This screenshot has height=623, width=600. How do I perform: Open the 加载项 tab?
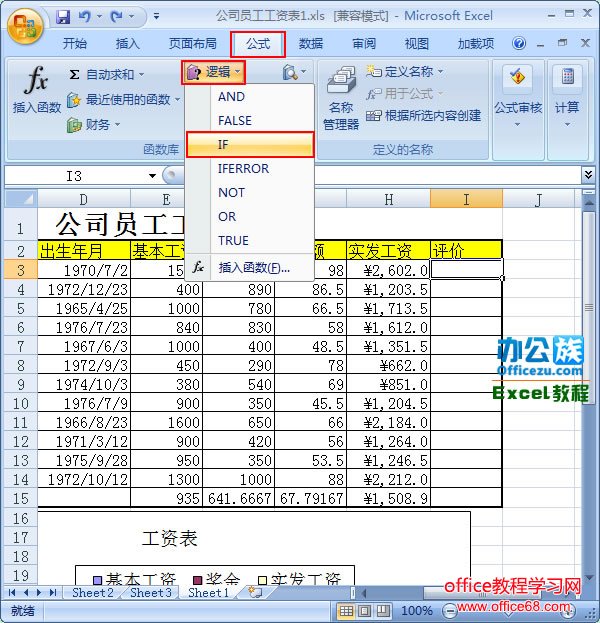point(476,43)
